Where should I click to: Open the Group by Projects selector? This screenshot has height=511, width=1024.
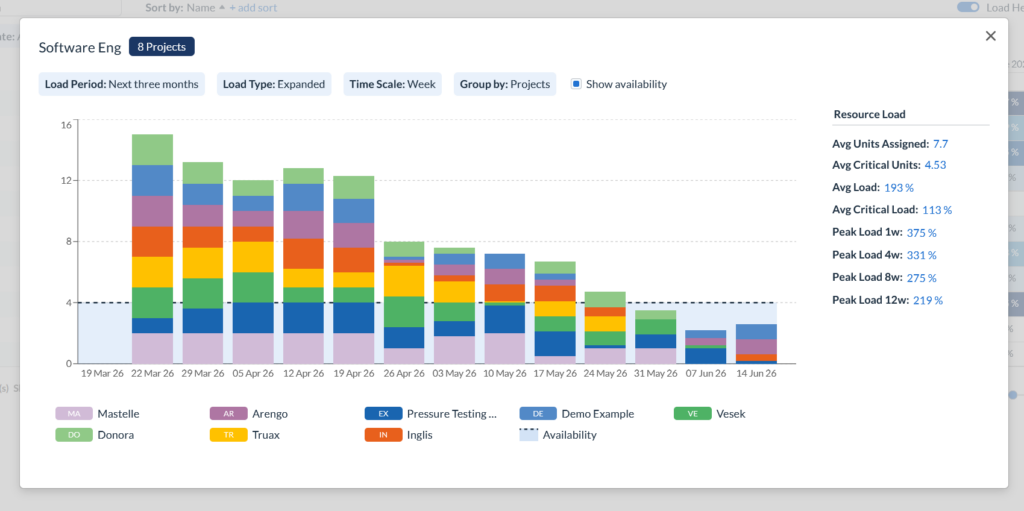505,84
